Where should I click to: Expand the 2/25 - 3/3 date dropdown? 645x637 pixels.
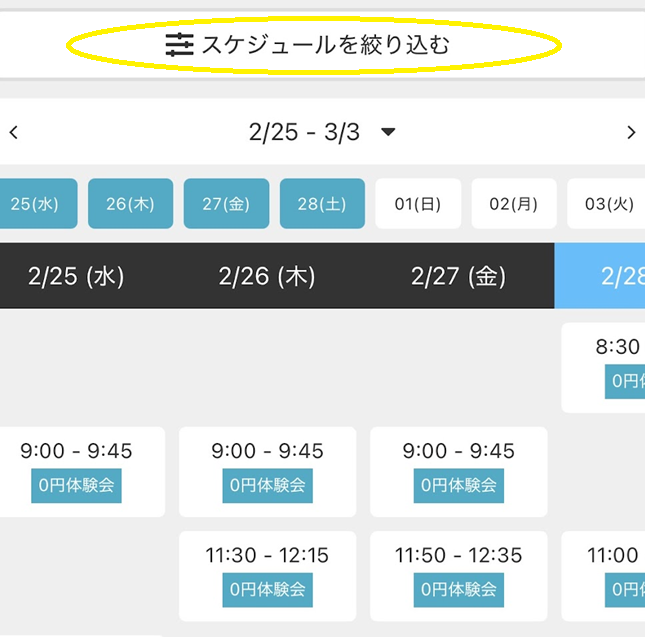pos(389,132)
